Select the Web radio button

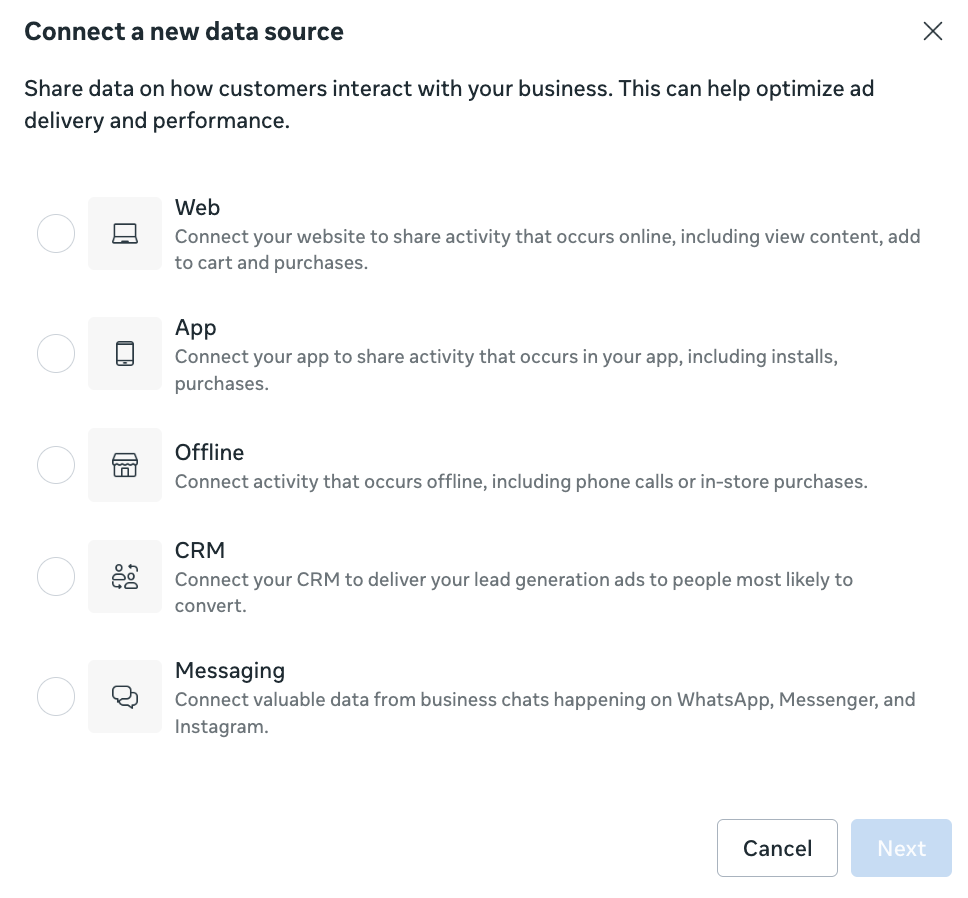click(56, 234)
